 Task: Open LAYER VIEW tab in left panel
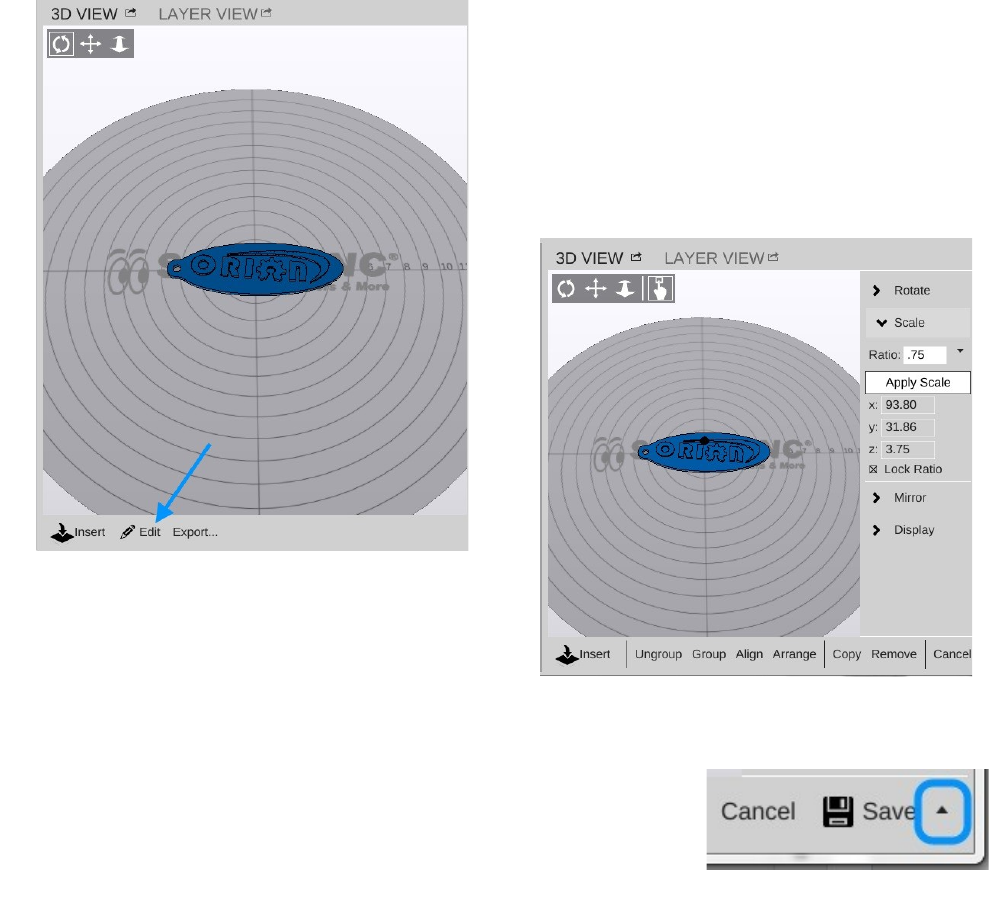pos(208,14)
